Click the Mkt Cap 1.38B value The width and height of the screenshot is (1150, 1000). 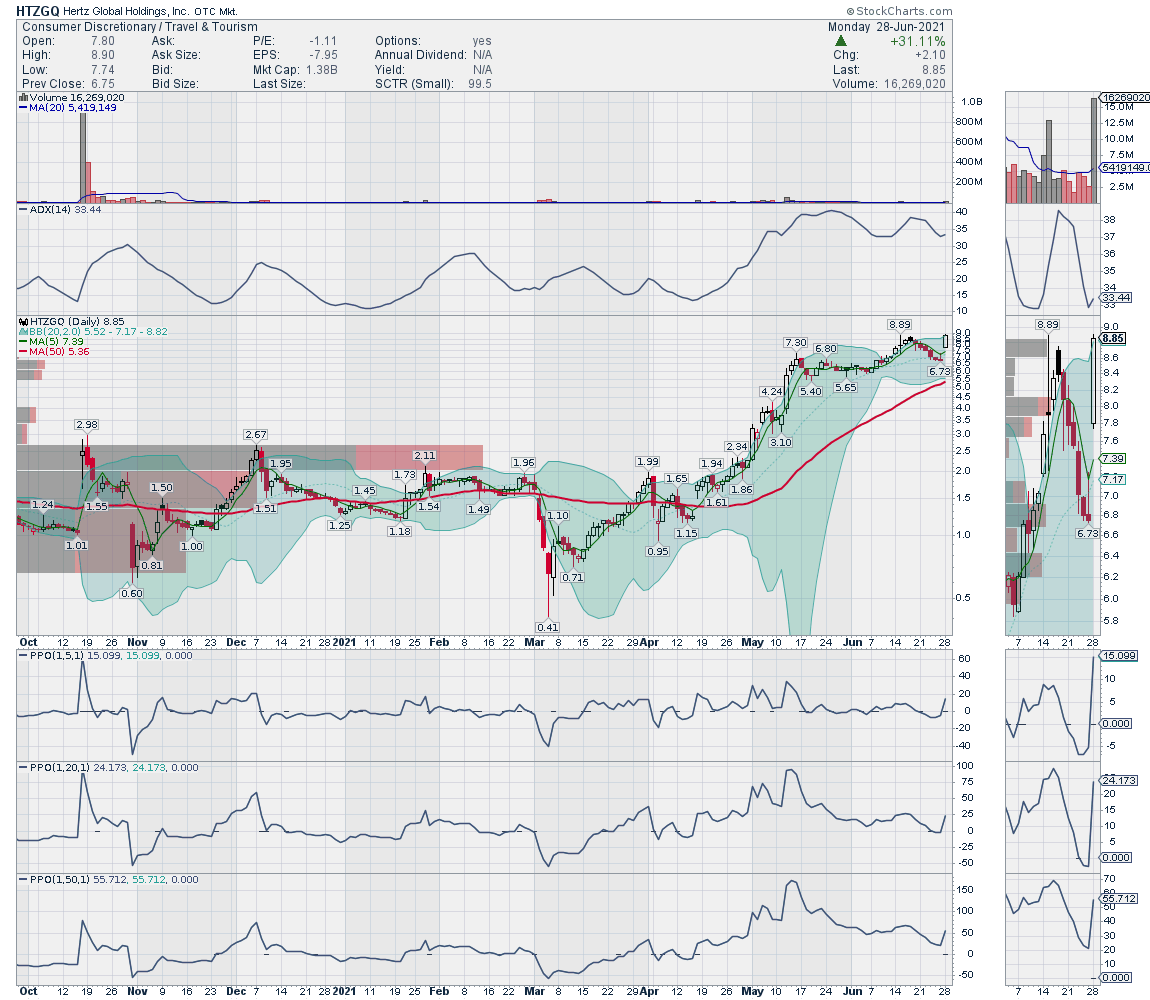click(x=322, y=70)
